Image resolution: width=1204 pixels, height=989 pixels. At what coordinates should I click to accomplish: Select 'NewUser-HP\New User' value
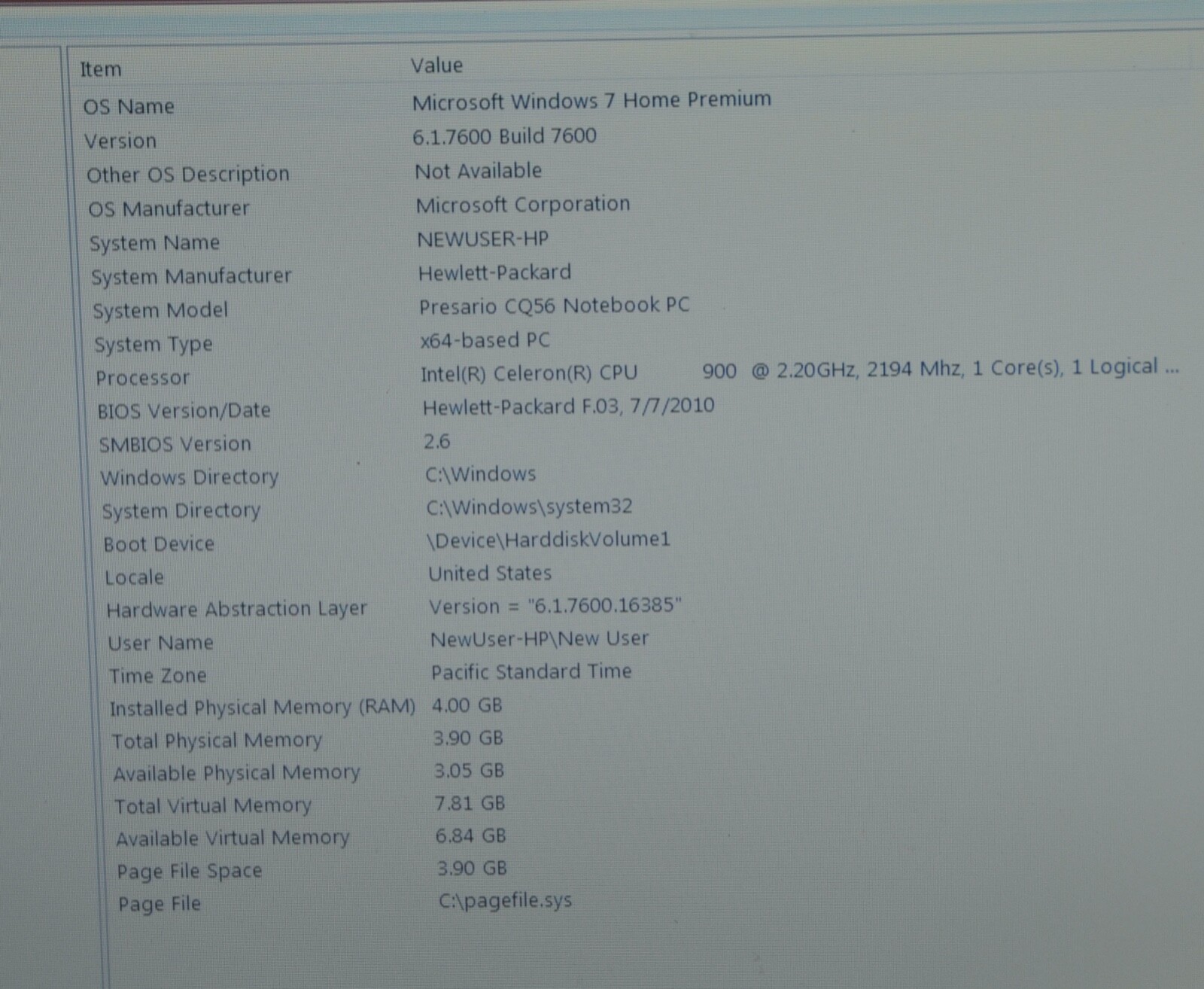[540, 639]
